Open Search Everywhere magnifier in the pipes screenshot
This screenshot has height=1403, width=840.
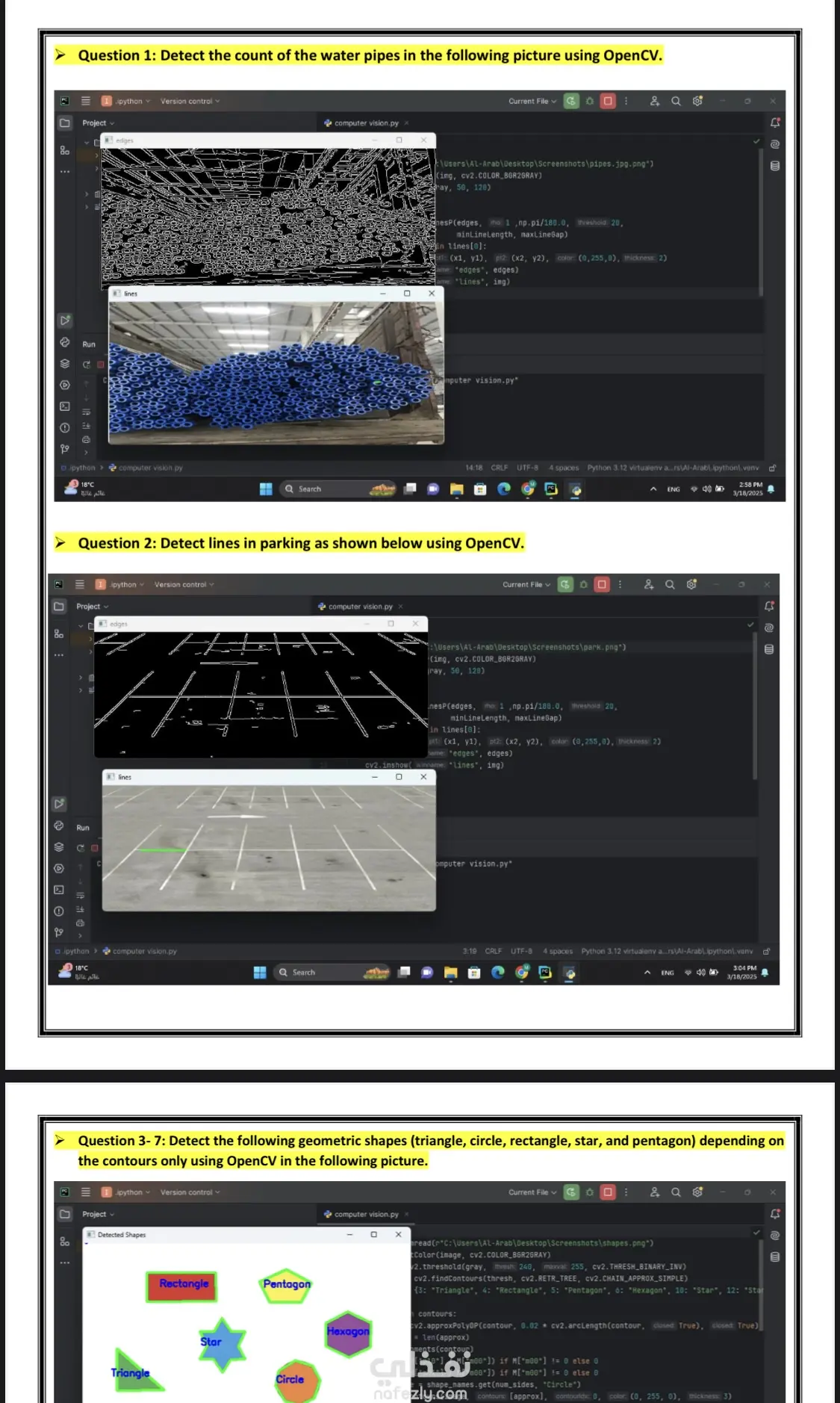676,101
